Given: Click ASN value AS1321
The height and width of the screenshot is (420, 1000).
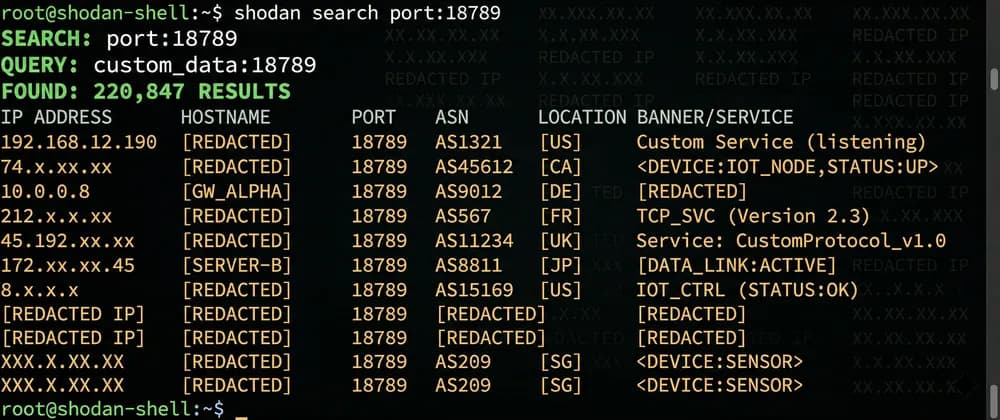Looking at the screenshot, I should [469, 142].
